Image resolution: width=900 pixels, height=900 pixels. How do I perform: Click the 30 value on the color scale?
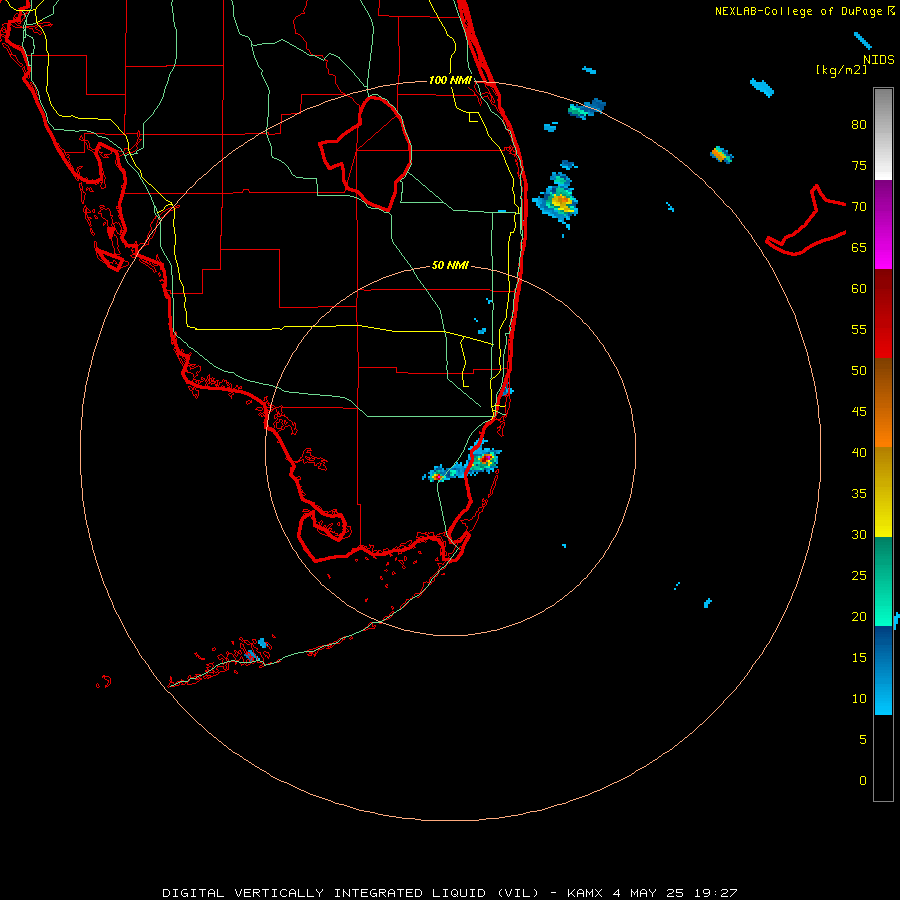[x=859, y=534]
